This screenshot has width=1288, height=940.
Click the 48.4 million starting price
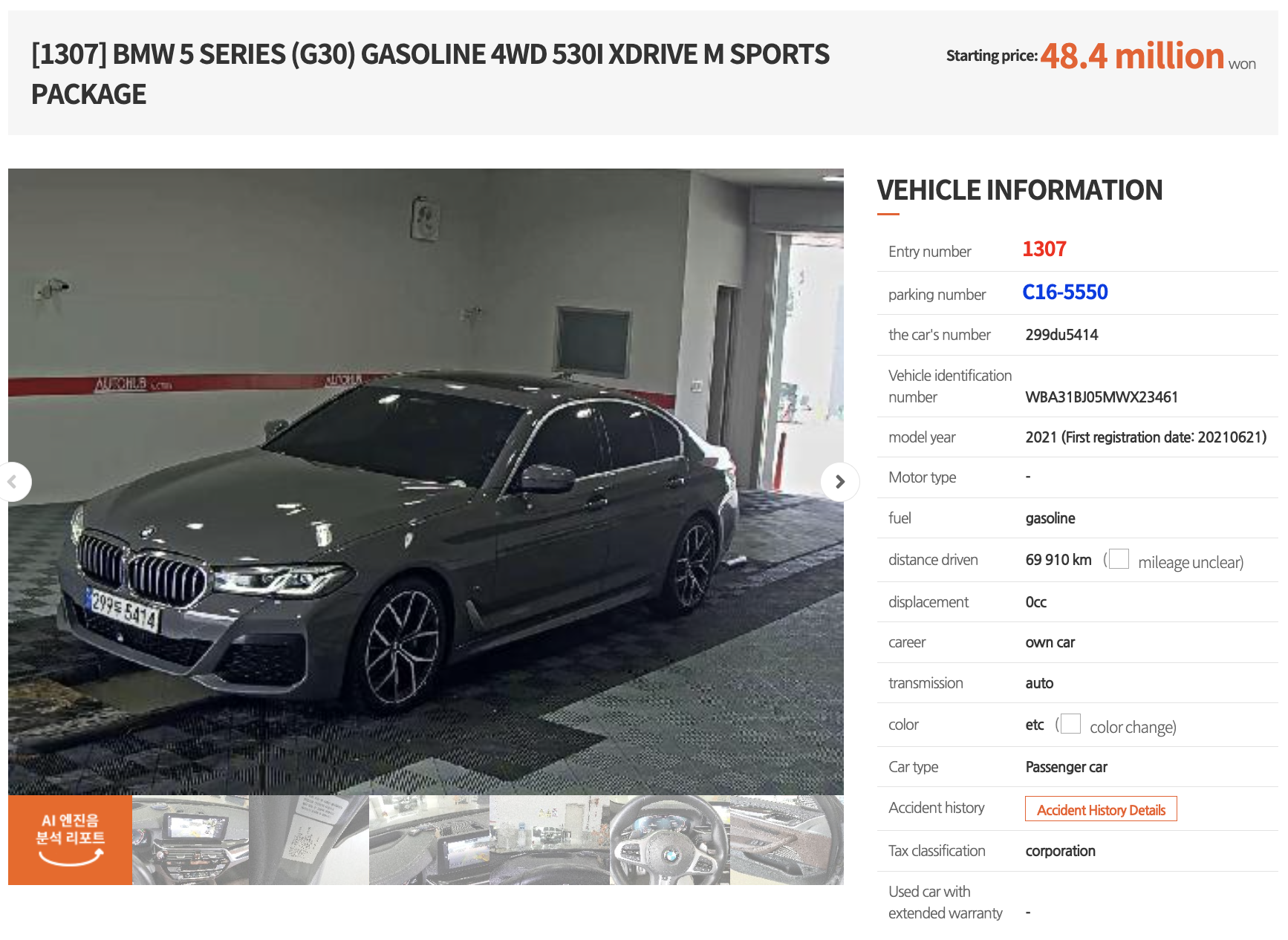(x=1132, y=56)
